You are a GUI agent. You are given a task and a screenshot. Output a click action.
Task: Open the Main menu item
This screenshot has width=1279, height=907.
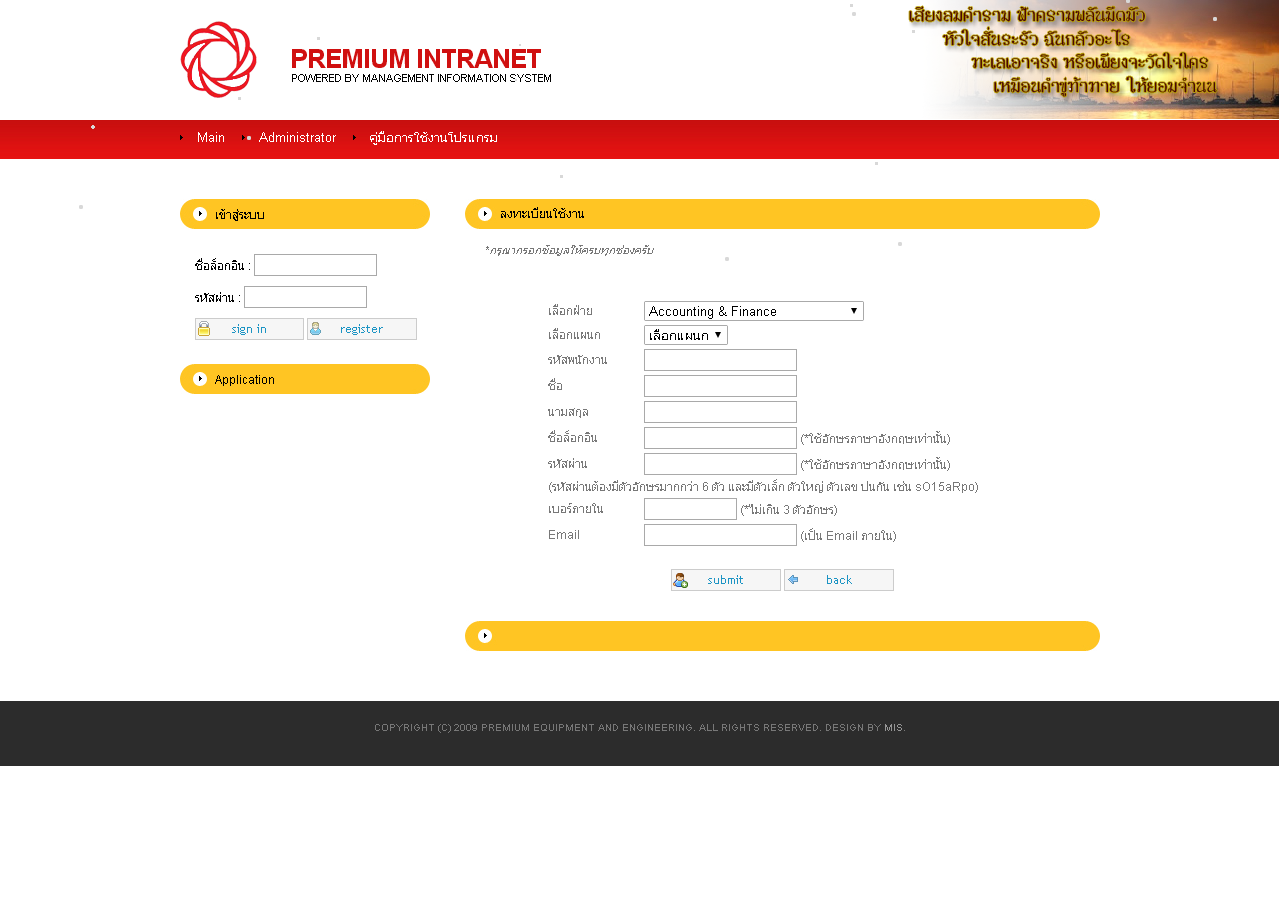point(210,138)
